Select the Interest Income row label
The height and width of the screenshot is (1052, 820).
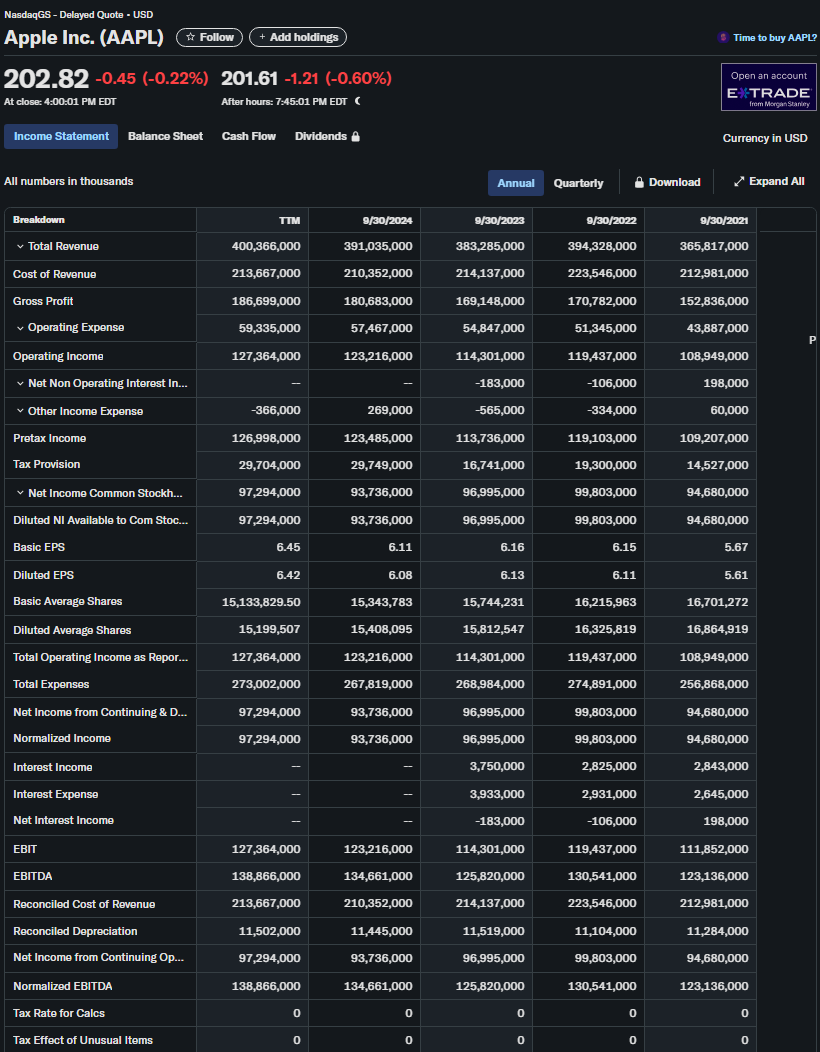pos(52,768)
